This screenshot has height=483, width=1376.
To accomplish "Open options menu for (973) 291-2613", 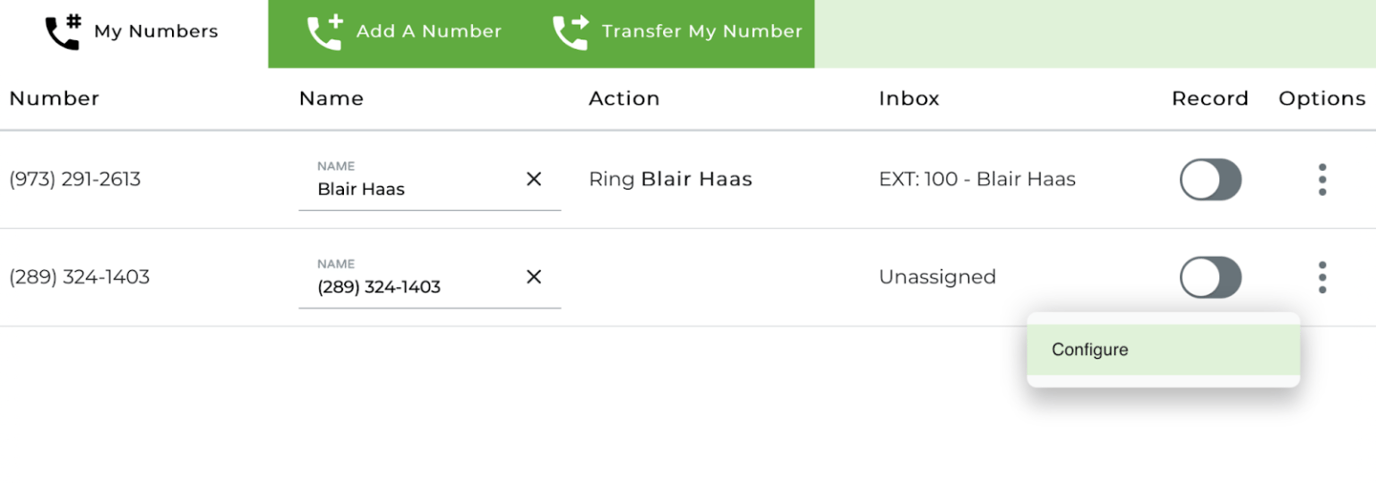I will 1322,179.
